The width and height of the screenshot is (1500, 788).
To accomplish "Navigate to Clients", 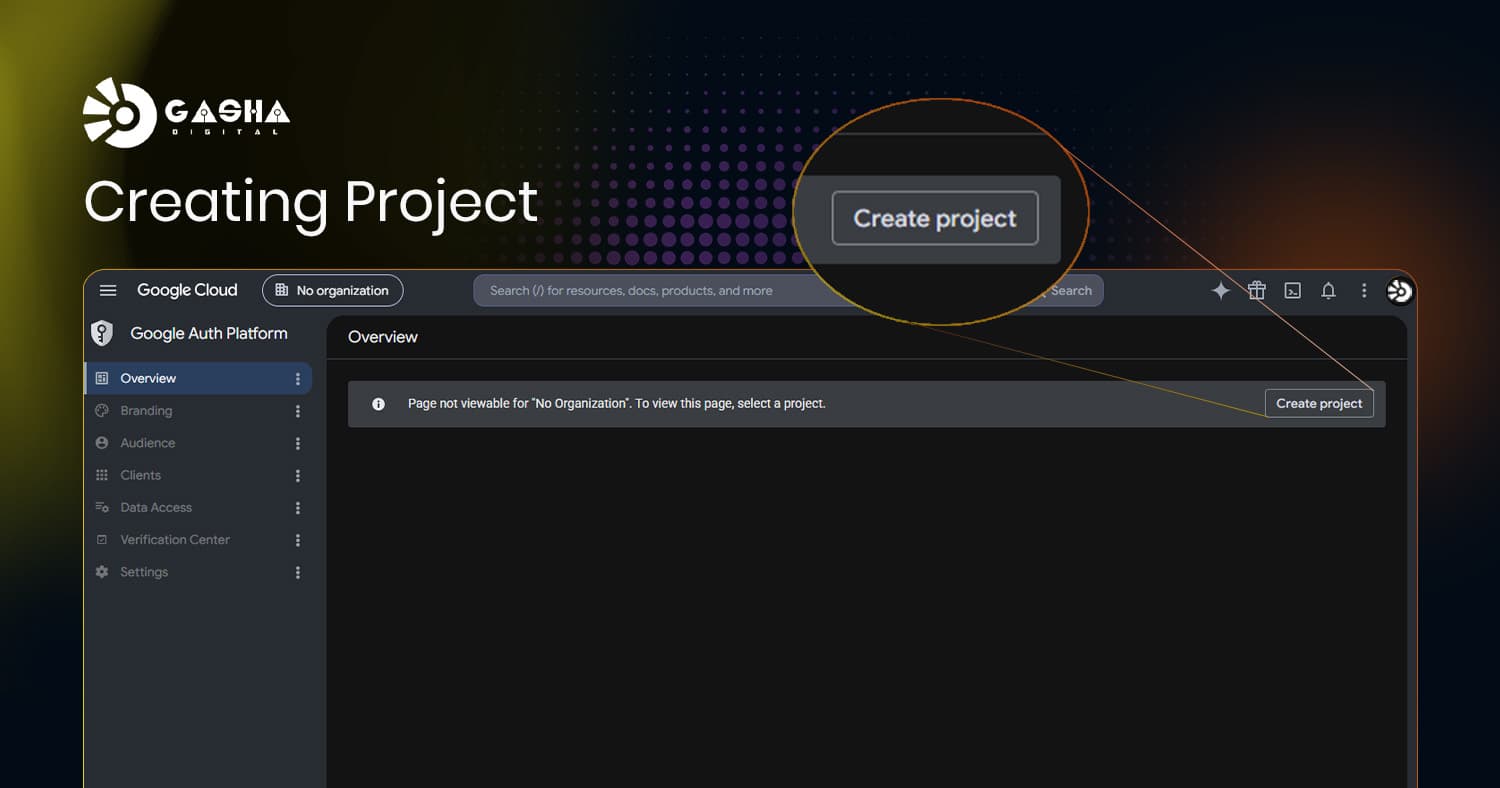I will coord(140,475).
